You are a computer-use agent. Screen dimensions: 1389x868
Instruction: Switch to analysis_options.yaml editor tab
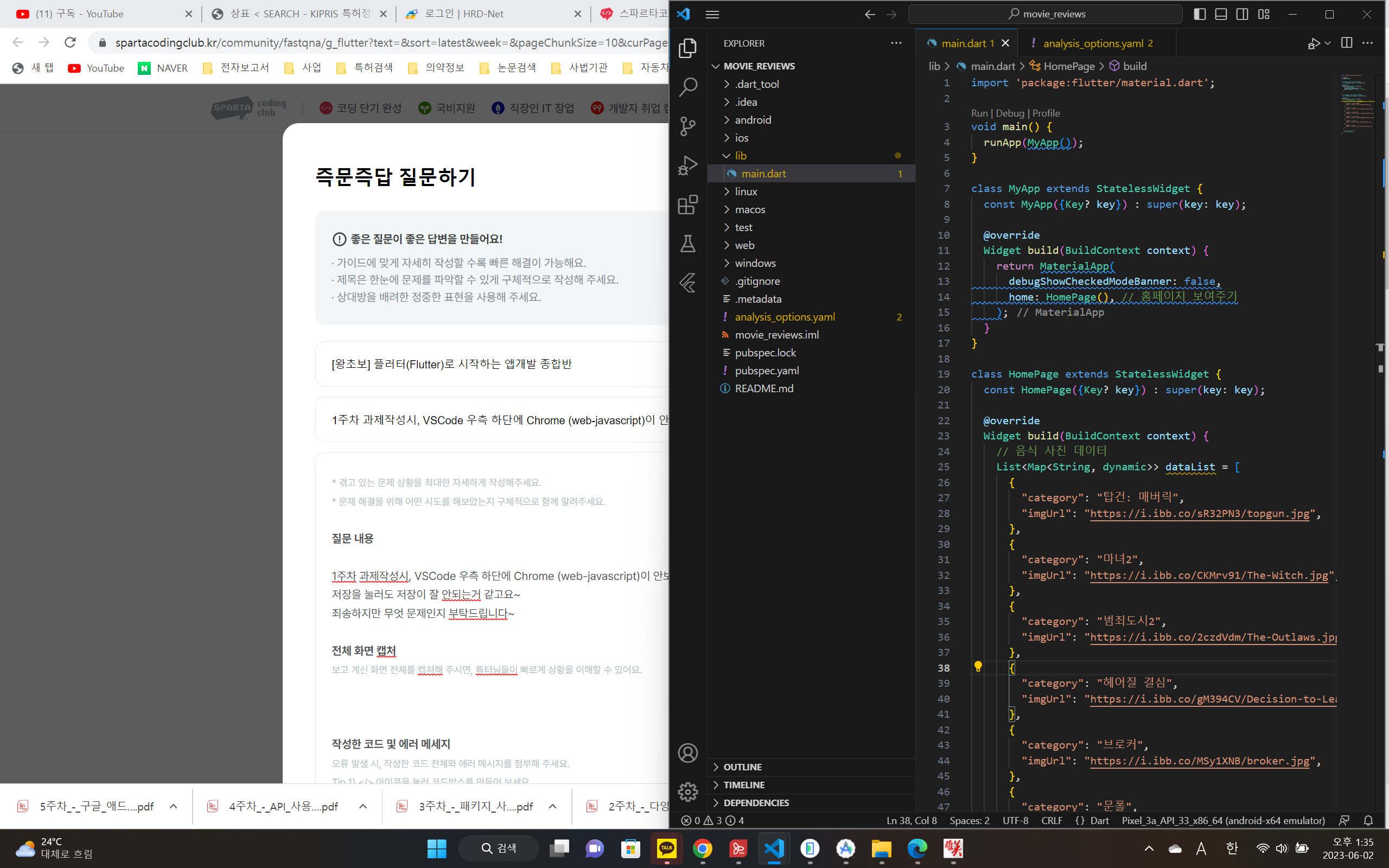1096,43
